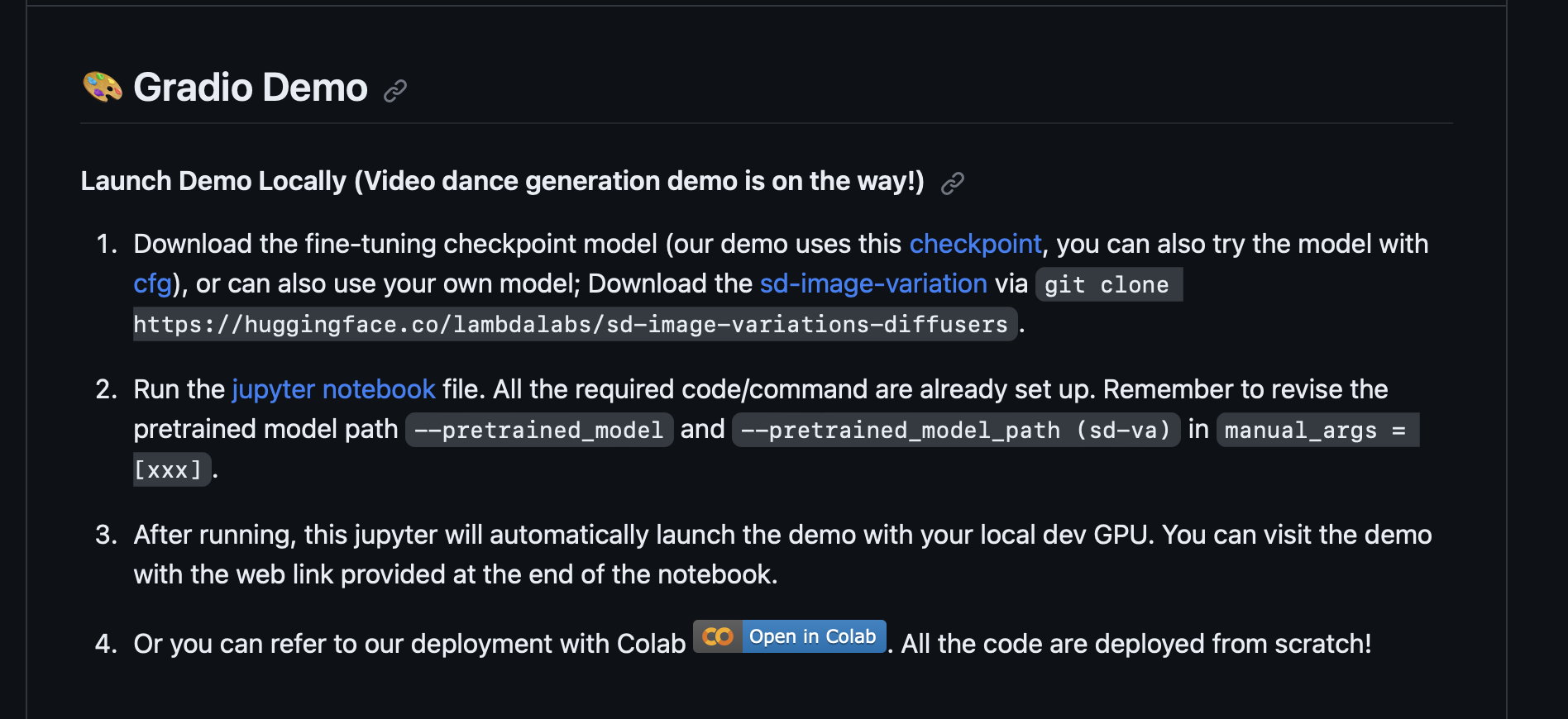Click the anchor link icon beside Launch Demo Locally
Screen dimensions: 1568x719
(x=953, y=183)
